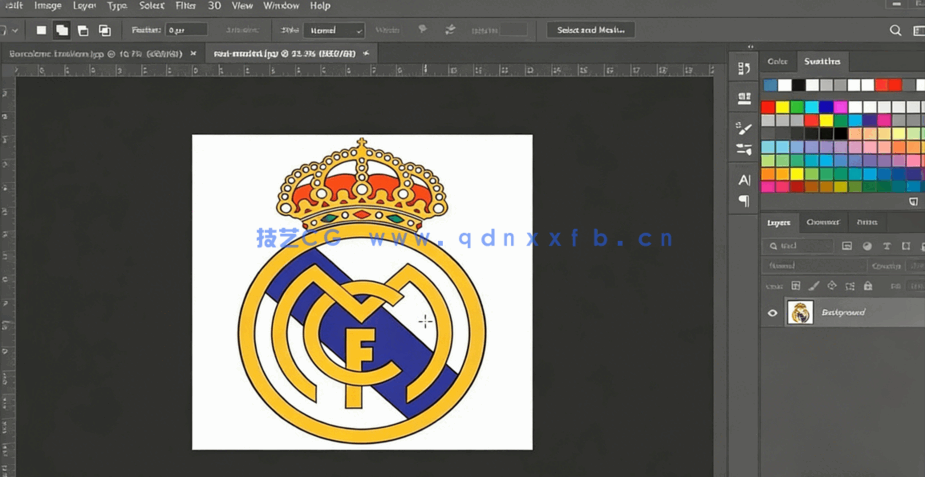
Task: Filter layers by type layers icon
Action: tap(886, 246)
